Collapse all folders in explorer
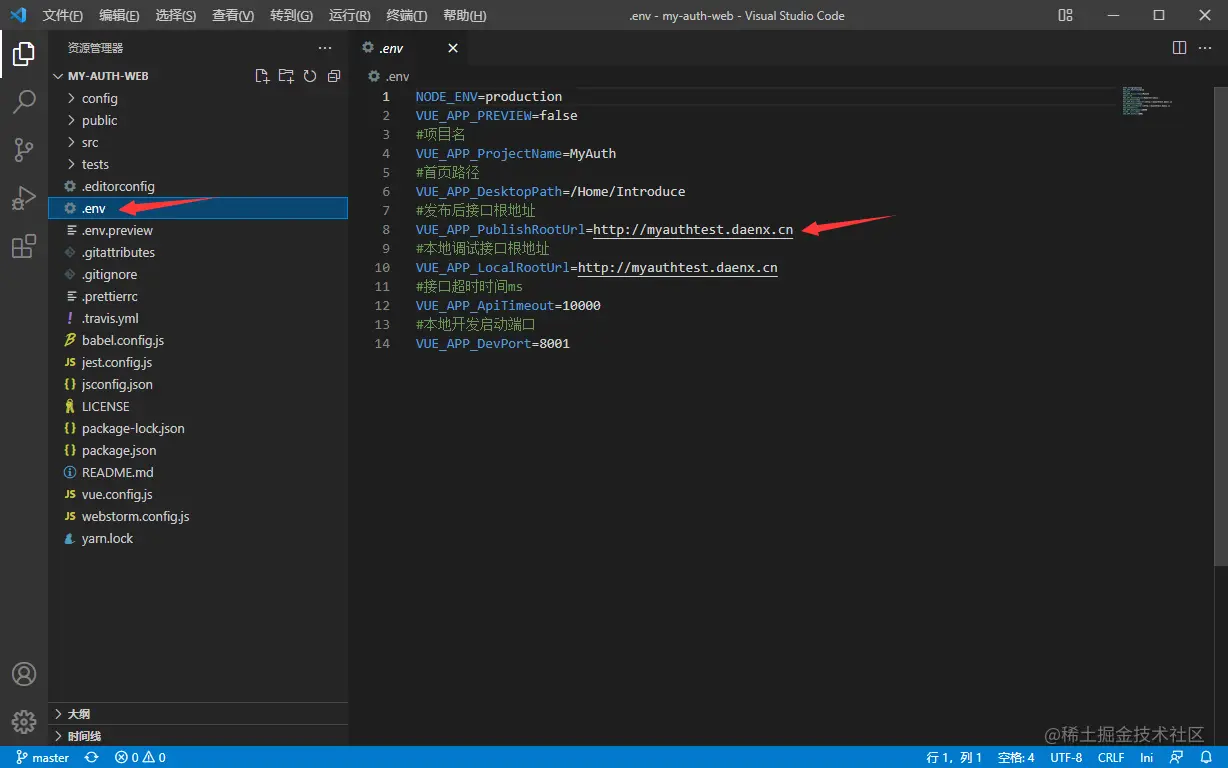This screenshot has height=768, width=1228. pos(334,76)
